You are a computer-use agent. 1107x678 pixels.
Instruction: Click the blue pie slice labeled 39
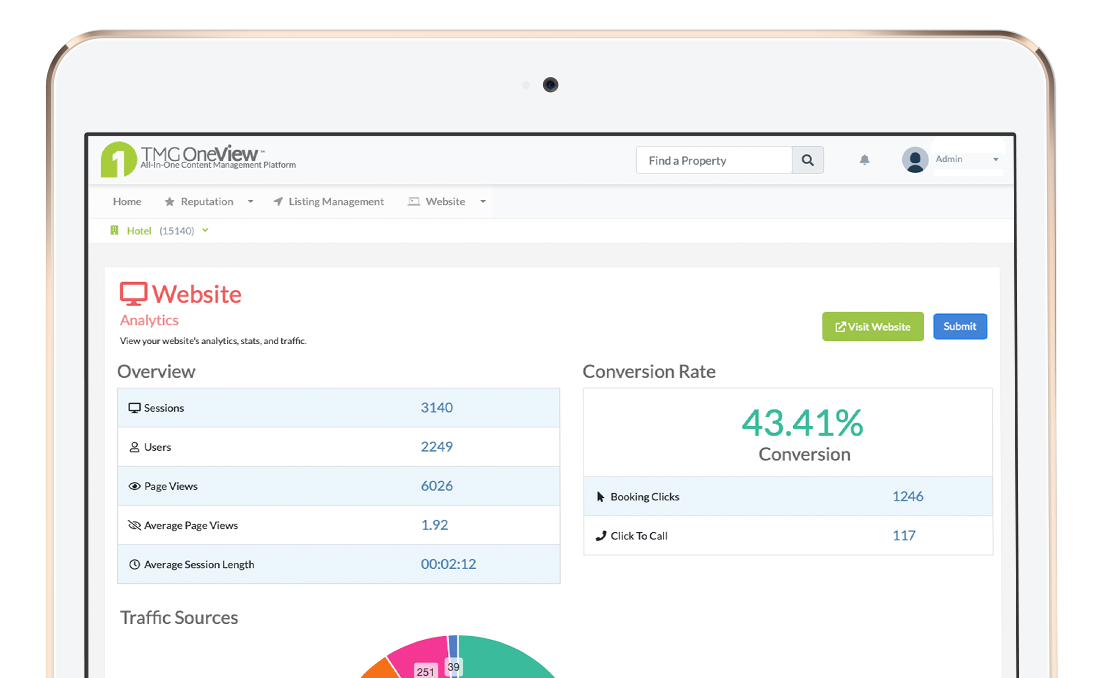pos(453,655)
